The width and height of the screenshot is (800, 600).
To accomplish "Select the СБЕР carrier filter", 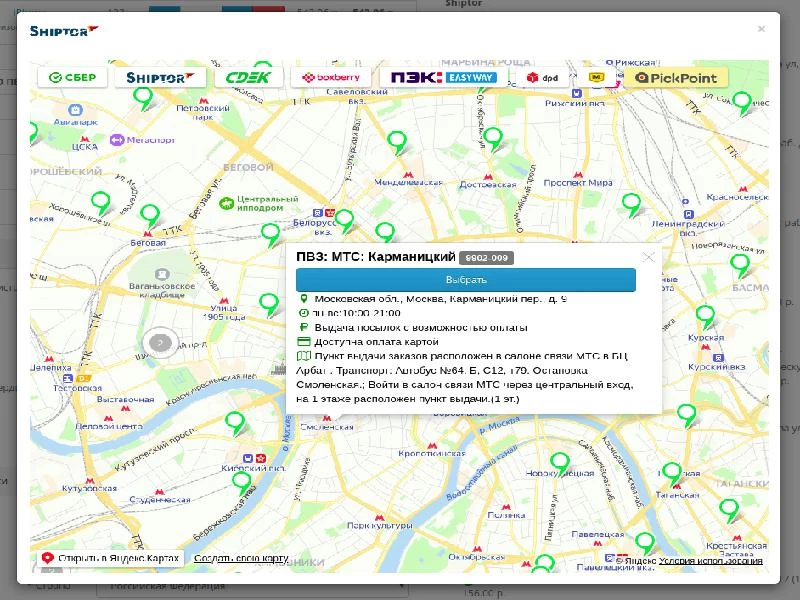I will 72,77.
